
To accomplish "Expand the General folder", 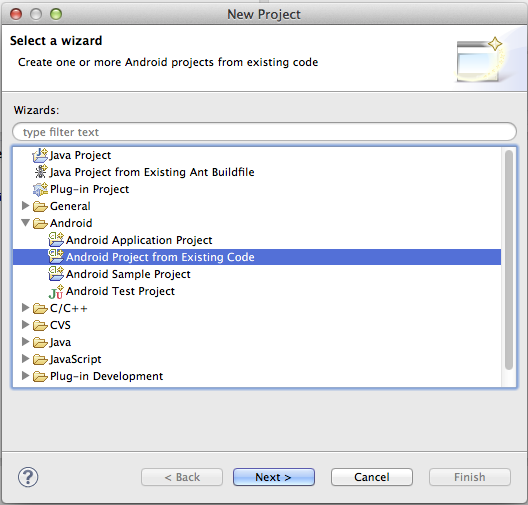I will [25, 205].
